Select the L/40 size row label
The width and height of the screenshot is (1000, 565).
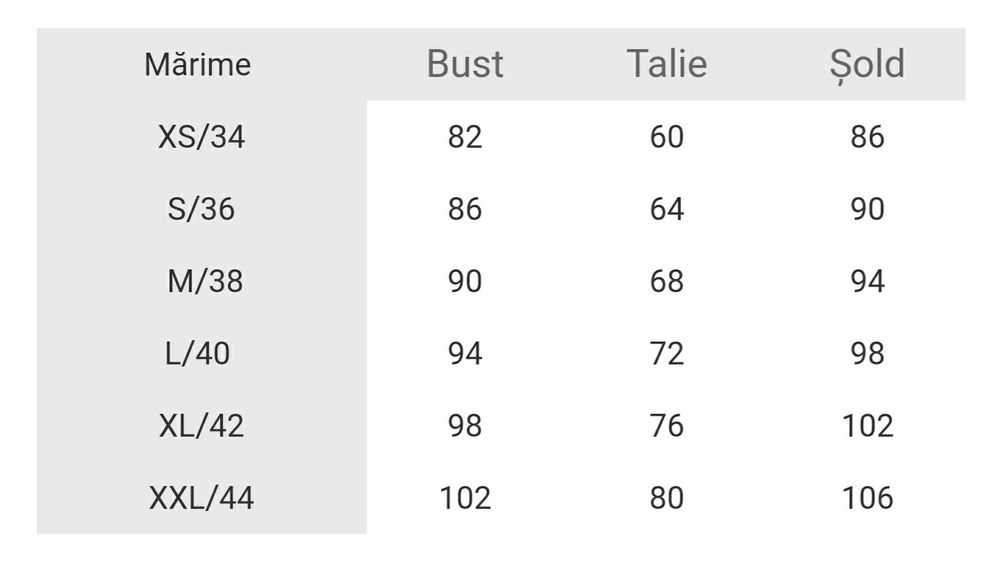(x=197, y=354)
